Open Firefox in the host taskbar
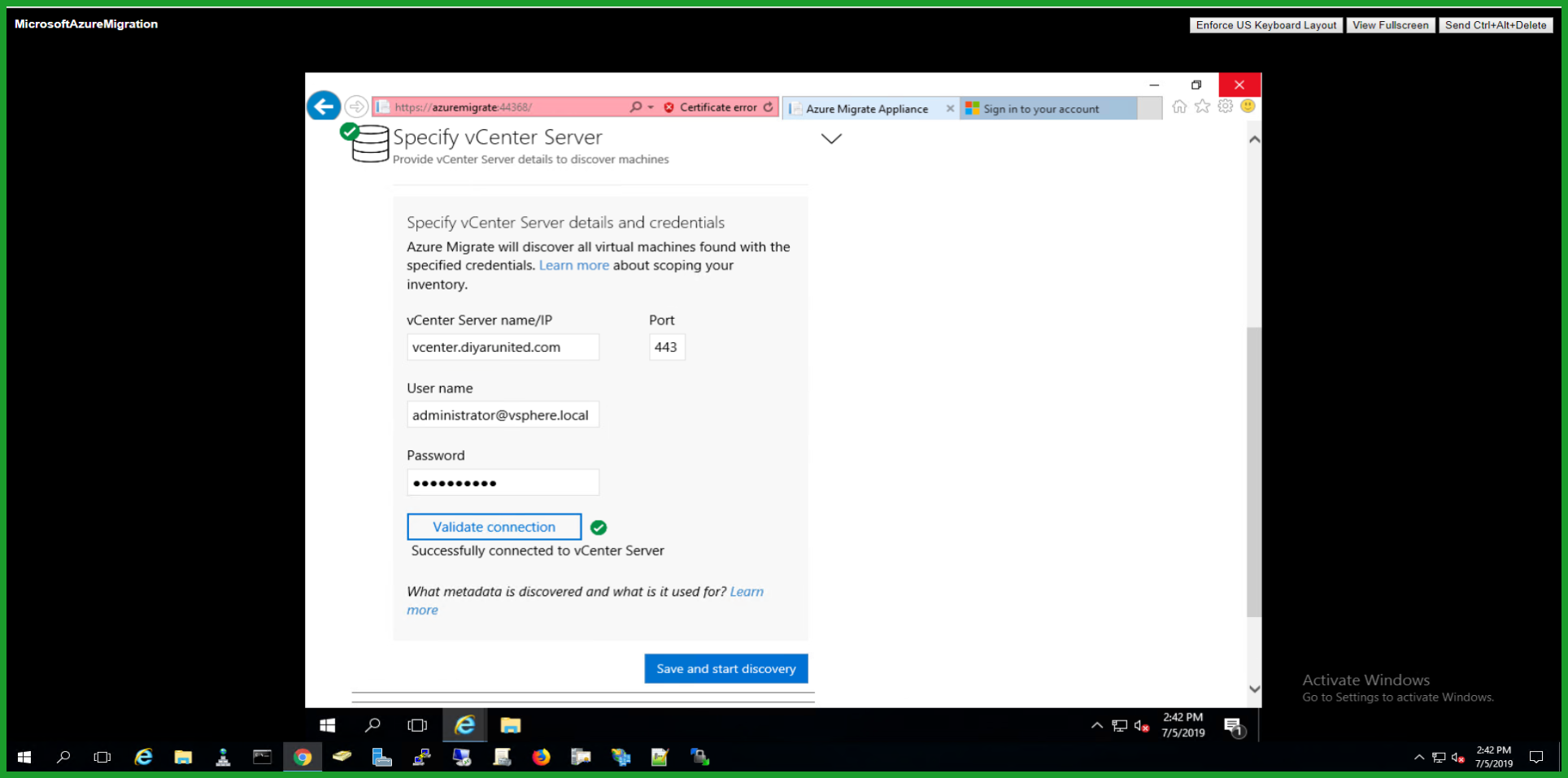Screen dimensions: 1568x778 coord(541,758)
